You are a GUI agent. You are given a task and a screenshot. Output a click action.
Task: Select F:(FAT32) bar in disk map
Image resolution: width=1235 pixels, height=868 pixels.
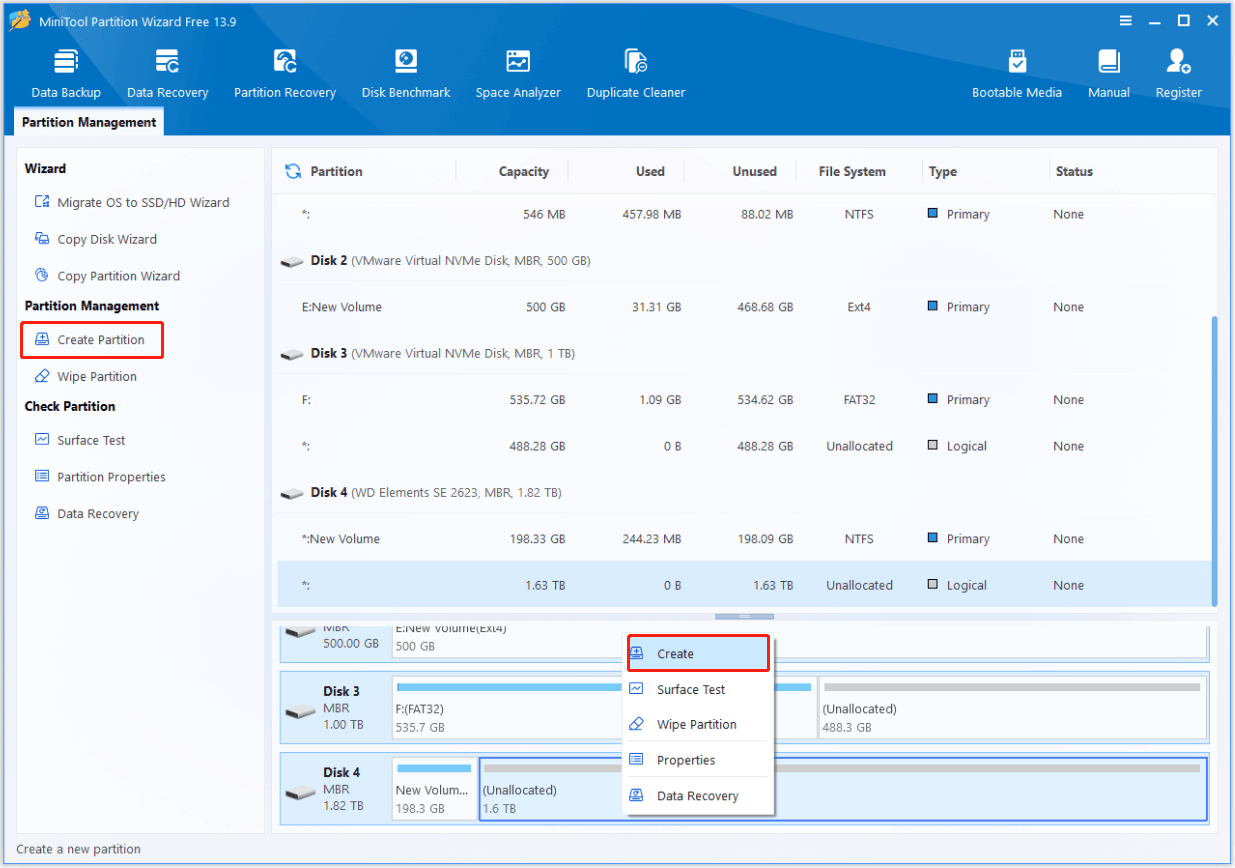(603, 707)
